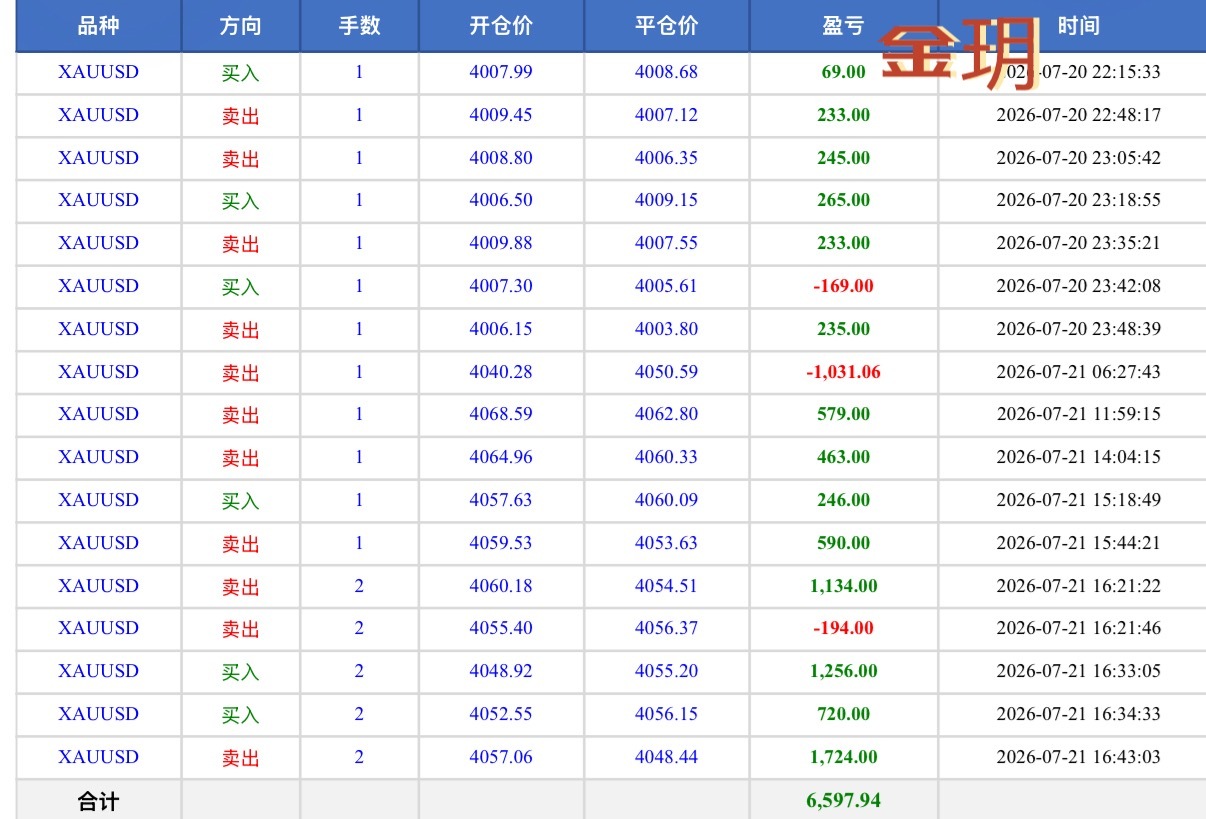The width and height of the screenshot is (1206, 819).
Task: Select open price 4057.63
Action: pos(501,500)
